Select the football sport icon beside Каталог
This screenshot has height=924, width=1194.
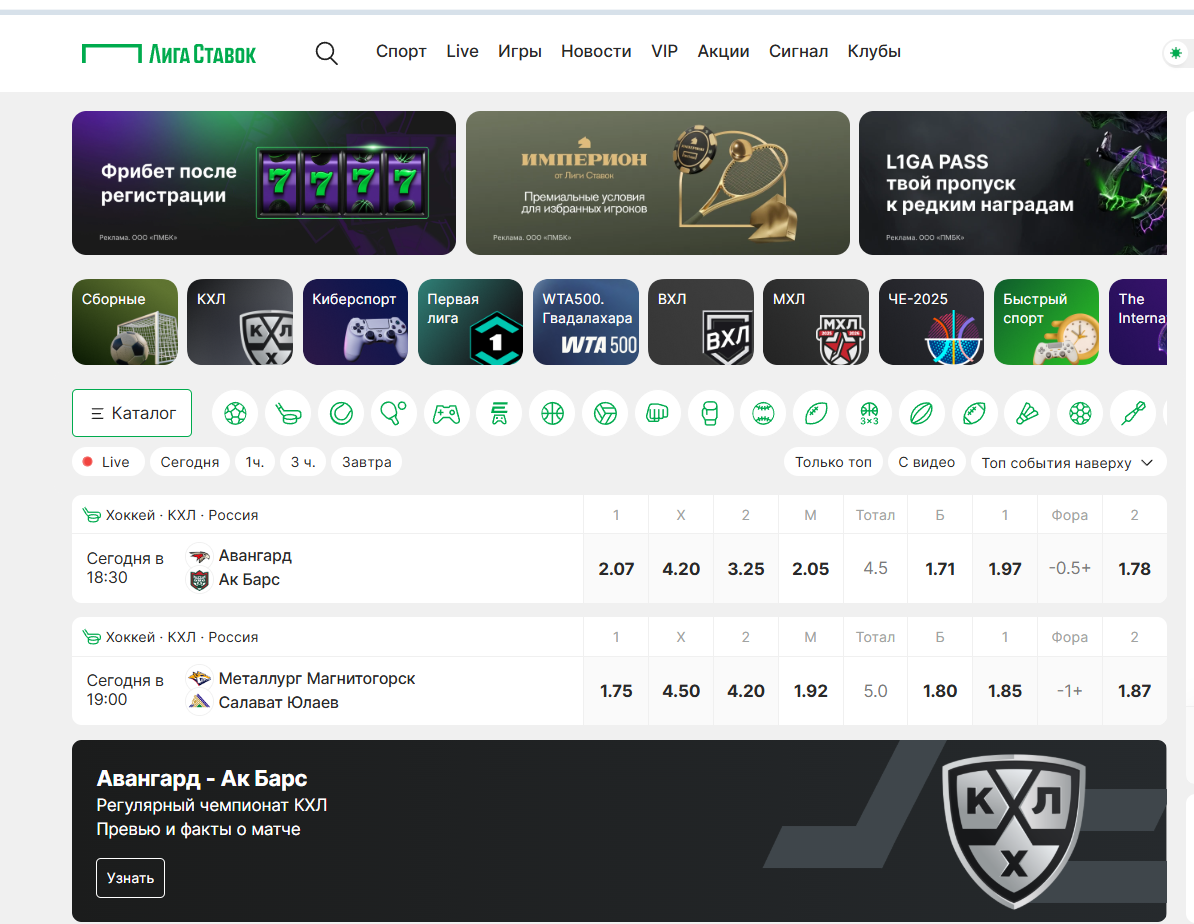point(235,413)
